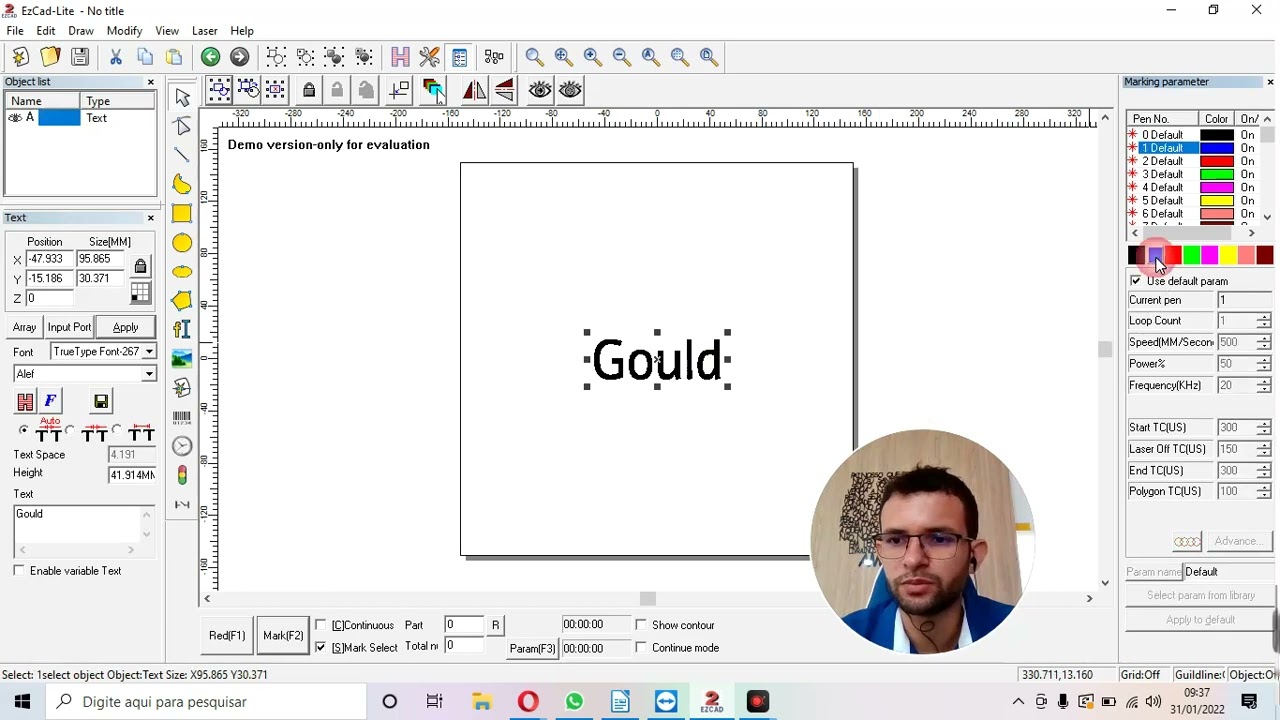Pick the yellow color swatch in pen palette
The image size is (1280, 720).
click(x=1228, y=256)
